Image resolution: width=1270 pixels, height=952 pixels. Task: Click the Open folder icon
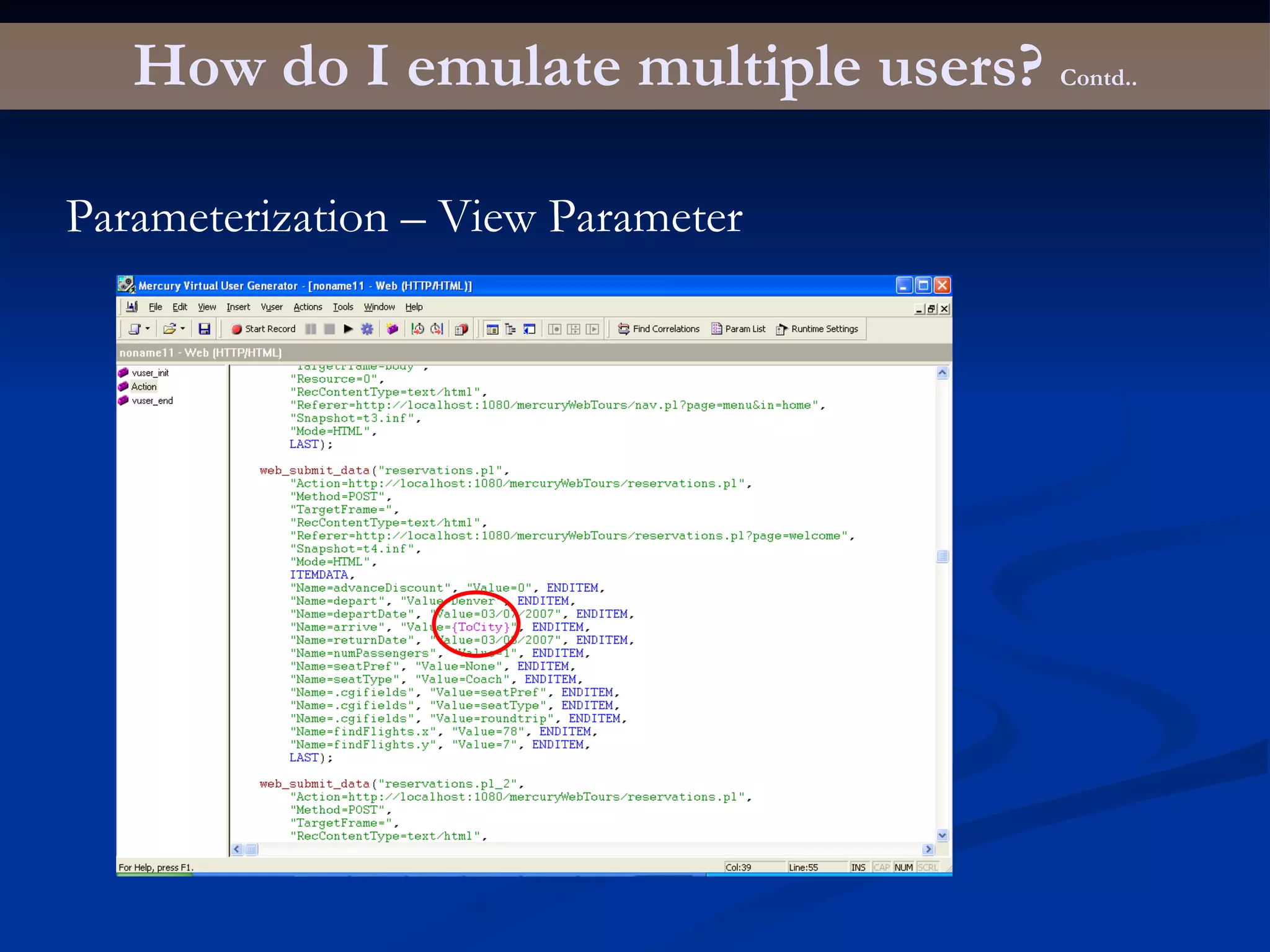click(169, 329)
